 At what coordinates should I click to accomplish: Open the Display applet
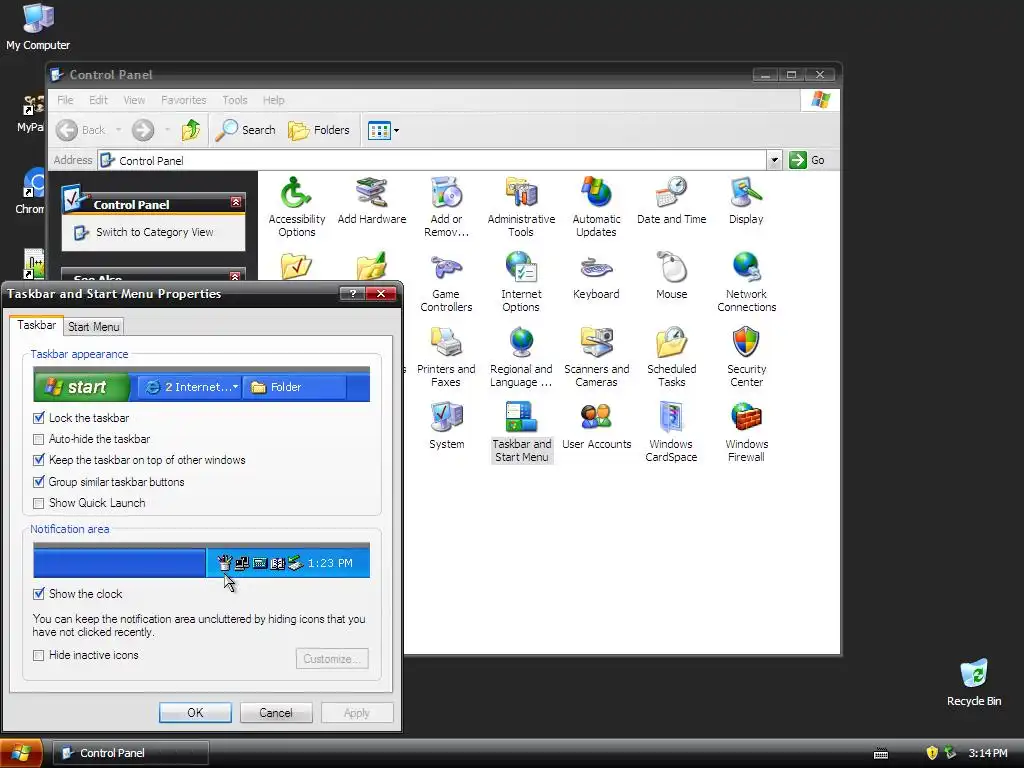click(x=746, y=200)
